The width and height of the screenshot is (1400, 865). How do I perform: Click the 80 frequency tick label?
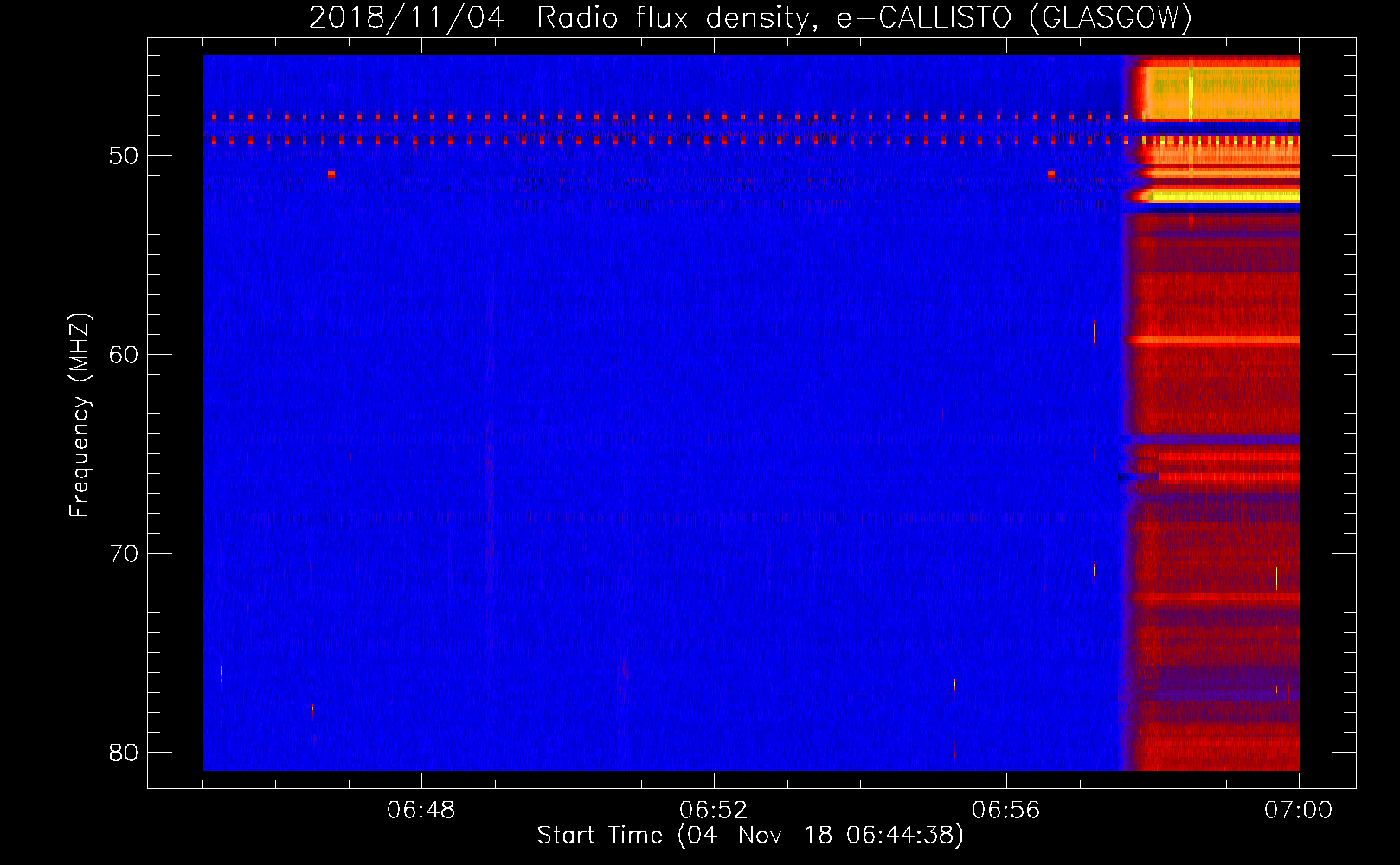click(125, 753)
